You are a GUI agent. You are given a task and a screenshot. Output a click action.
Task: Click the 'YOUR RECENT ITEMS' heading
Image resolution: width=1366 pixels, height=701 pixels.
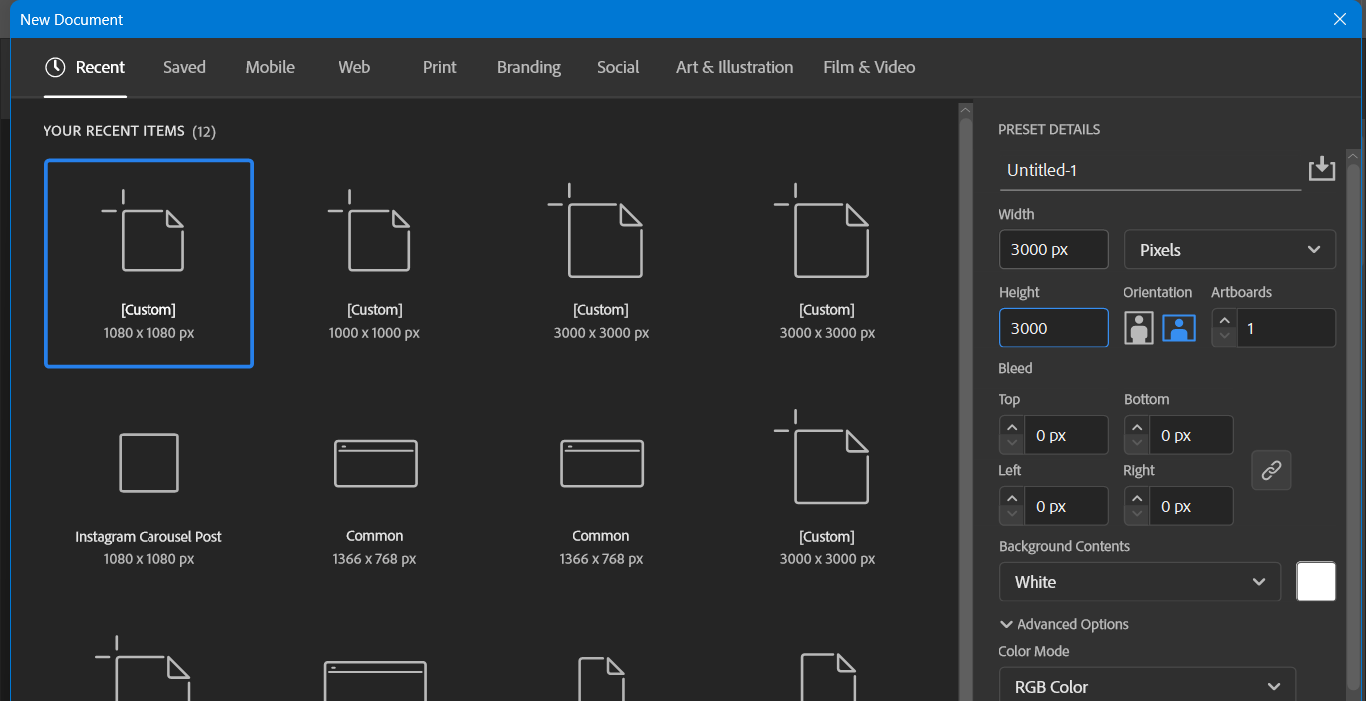coord(114,131)
